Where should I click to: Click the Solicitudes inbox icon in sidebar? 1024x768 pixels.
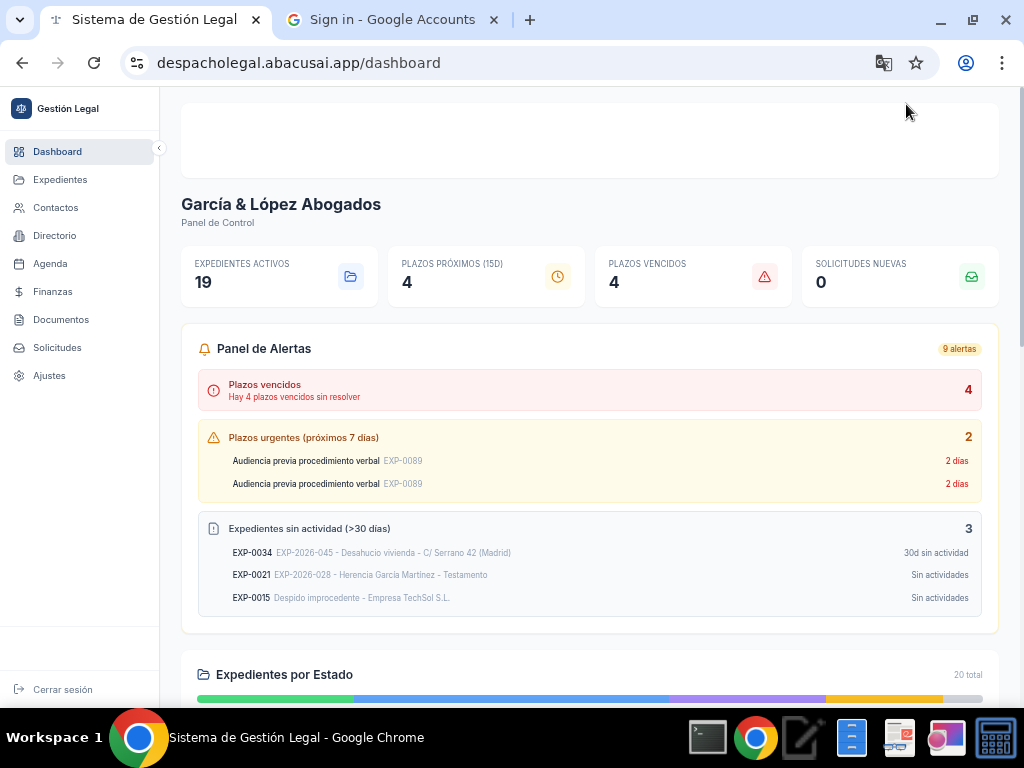point(19,348)
